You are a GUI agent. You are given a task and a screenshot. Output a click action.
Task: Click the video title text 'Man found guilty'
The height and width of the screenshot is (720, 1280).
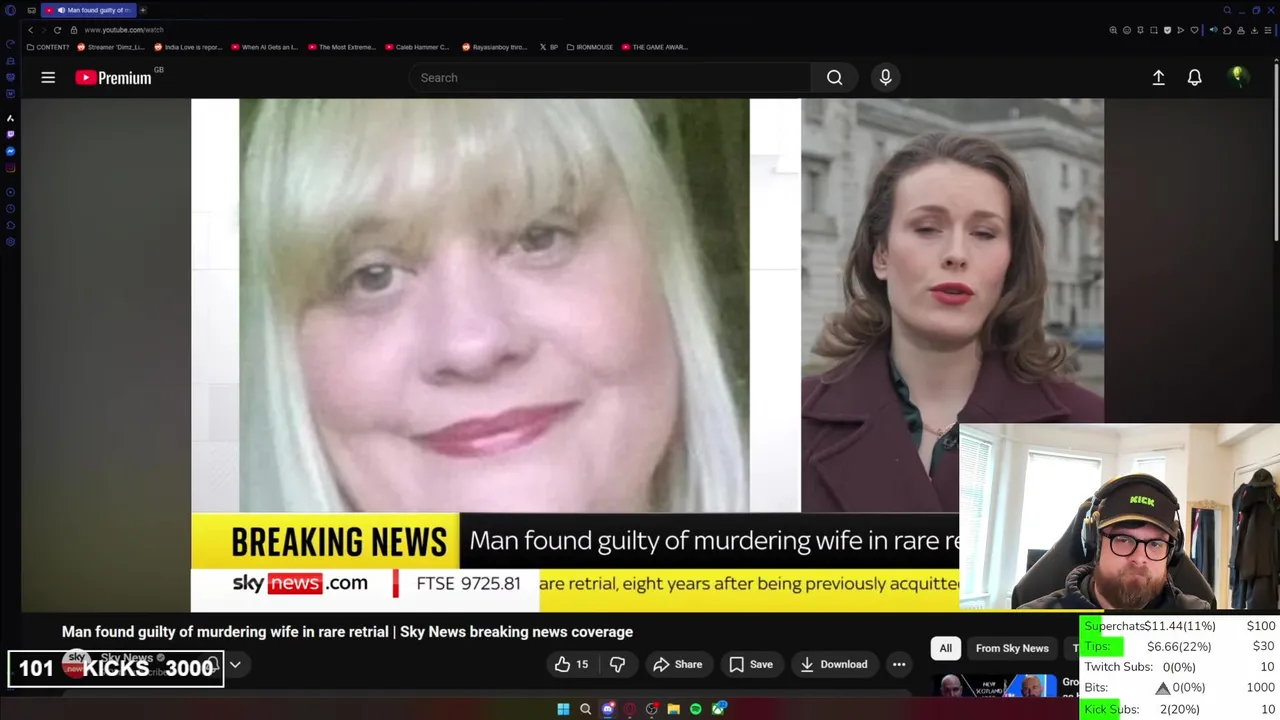(347, 632)
